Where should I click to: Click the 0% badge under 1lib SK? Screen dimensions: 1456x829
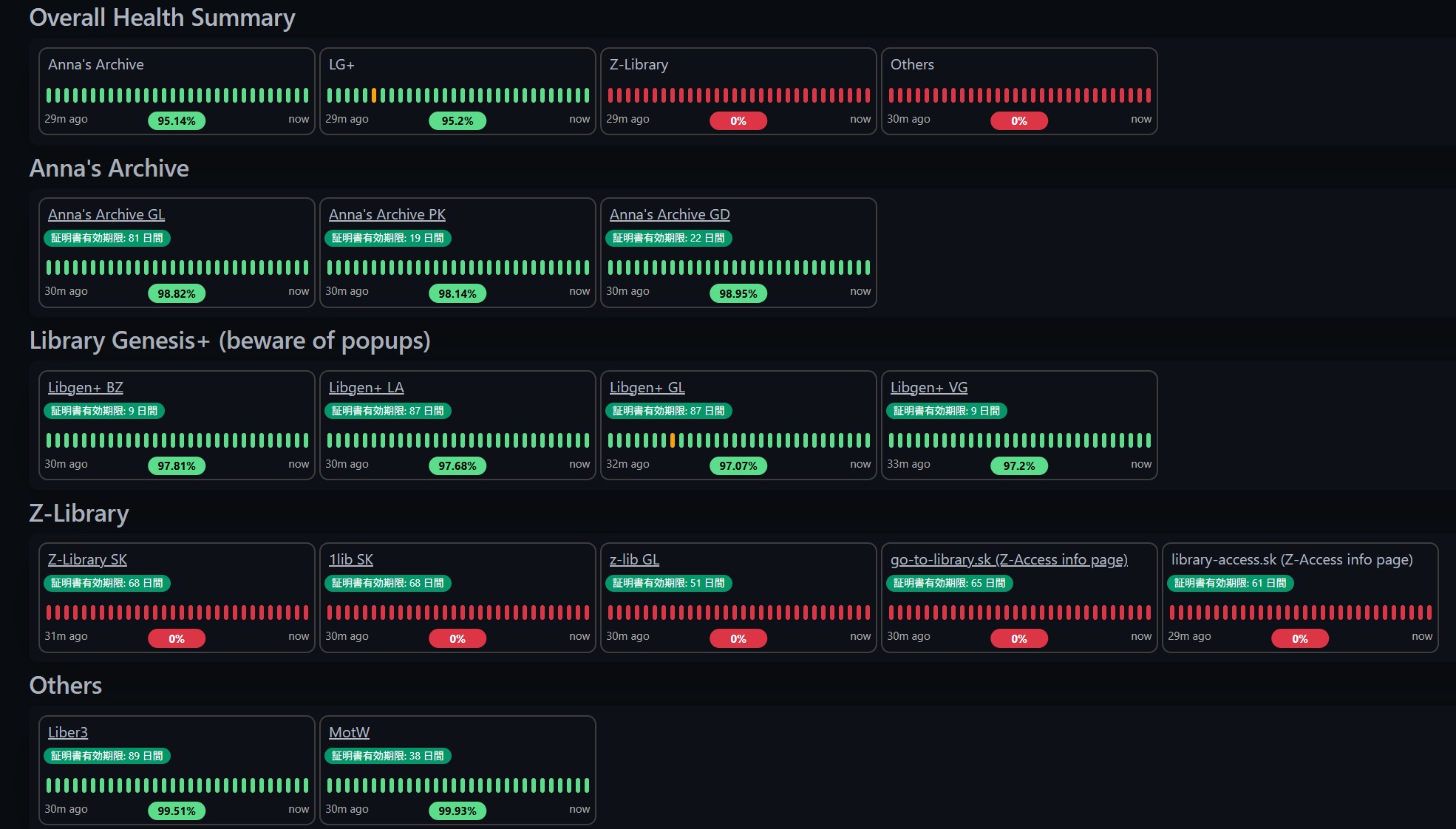point(457,638)
